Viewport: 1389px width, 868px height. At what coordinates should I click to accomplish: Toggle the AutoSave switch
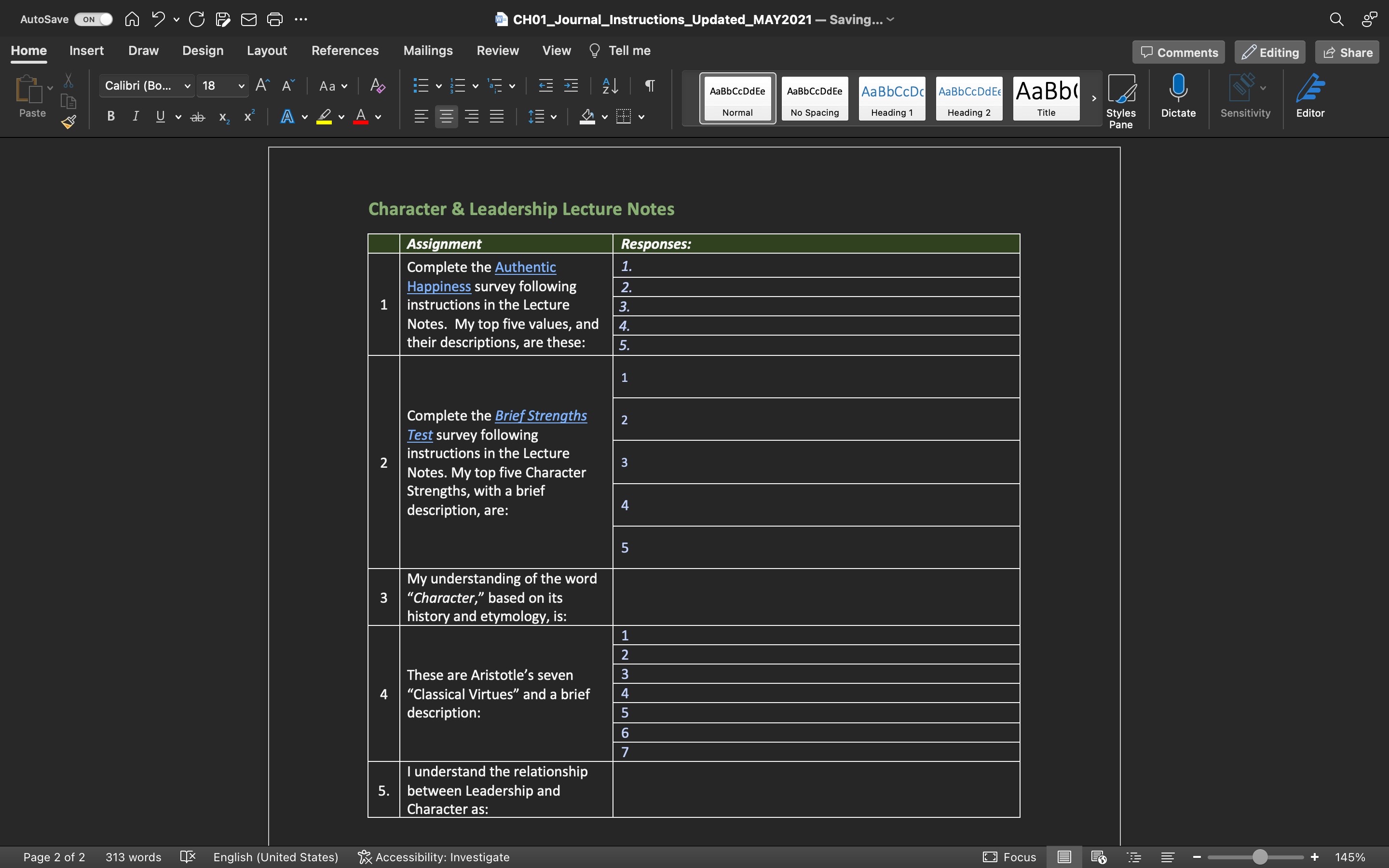coord(94,19)
